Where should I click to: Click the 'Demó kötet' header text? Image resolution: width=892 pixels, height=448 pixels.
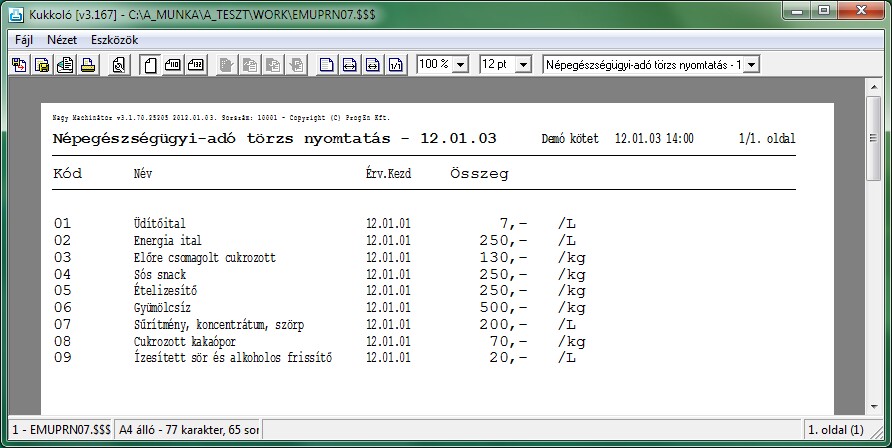coord(570,139)
